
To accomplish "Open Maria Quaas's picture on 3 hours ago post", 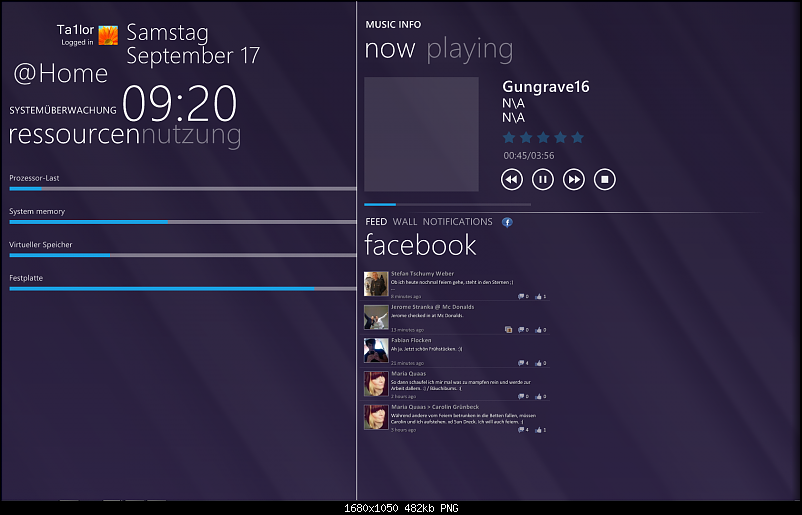I will coord(376,417).
